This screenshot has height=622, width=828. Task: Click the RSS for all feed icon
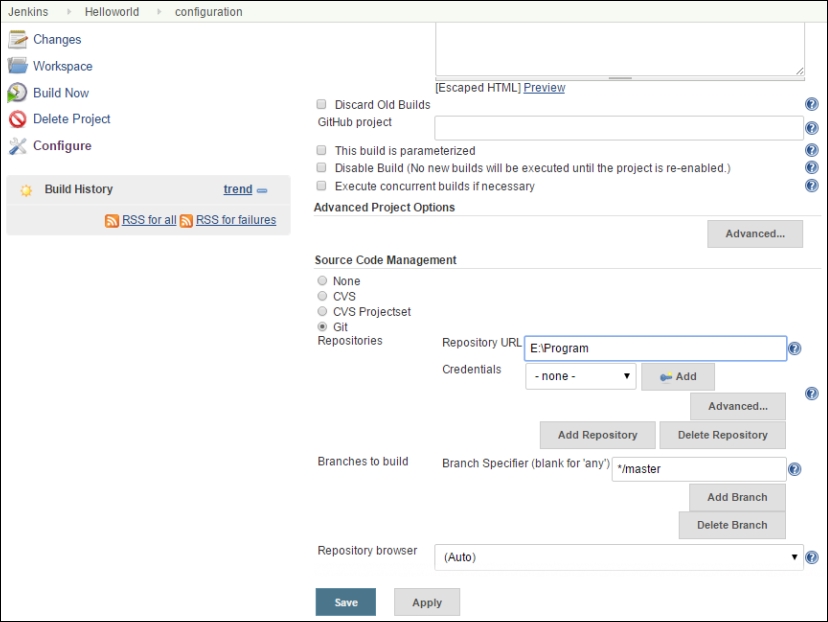[111, 221]
